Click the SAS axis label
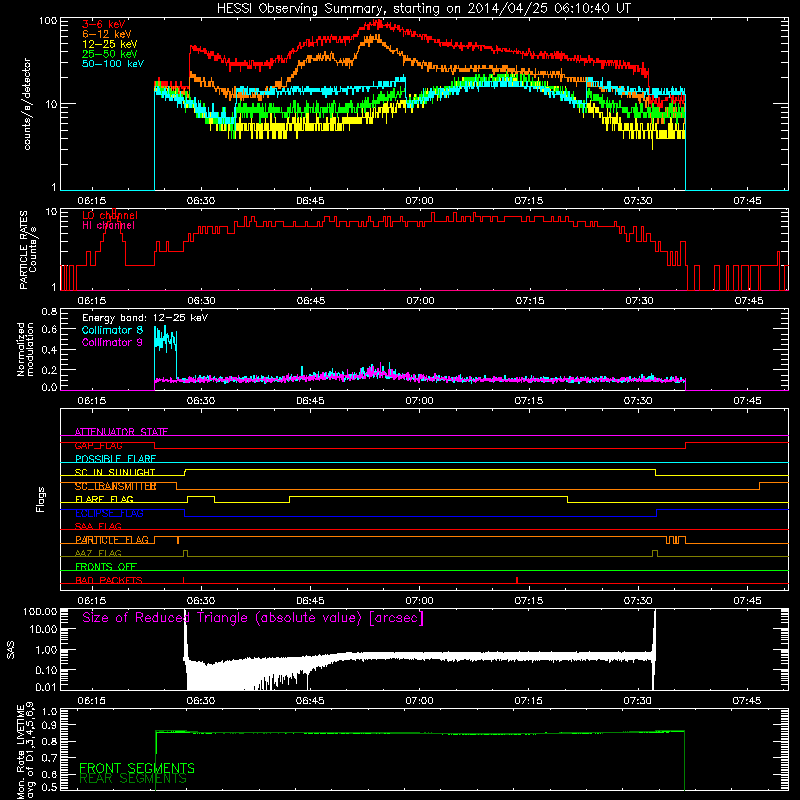Screen dimensions: 800x800 (10, 650)
